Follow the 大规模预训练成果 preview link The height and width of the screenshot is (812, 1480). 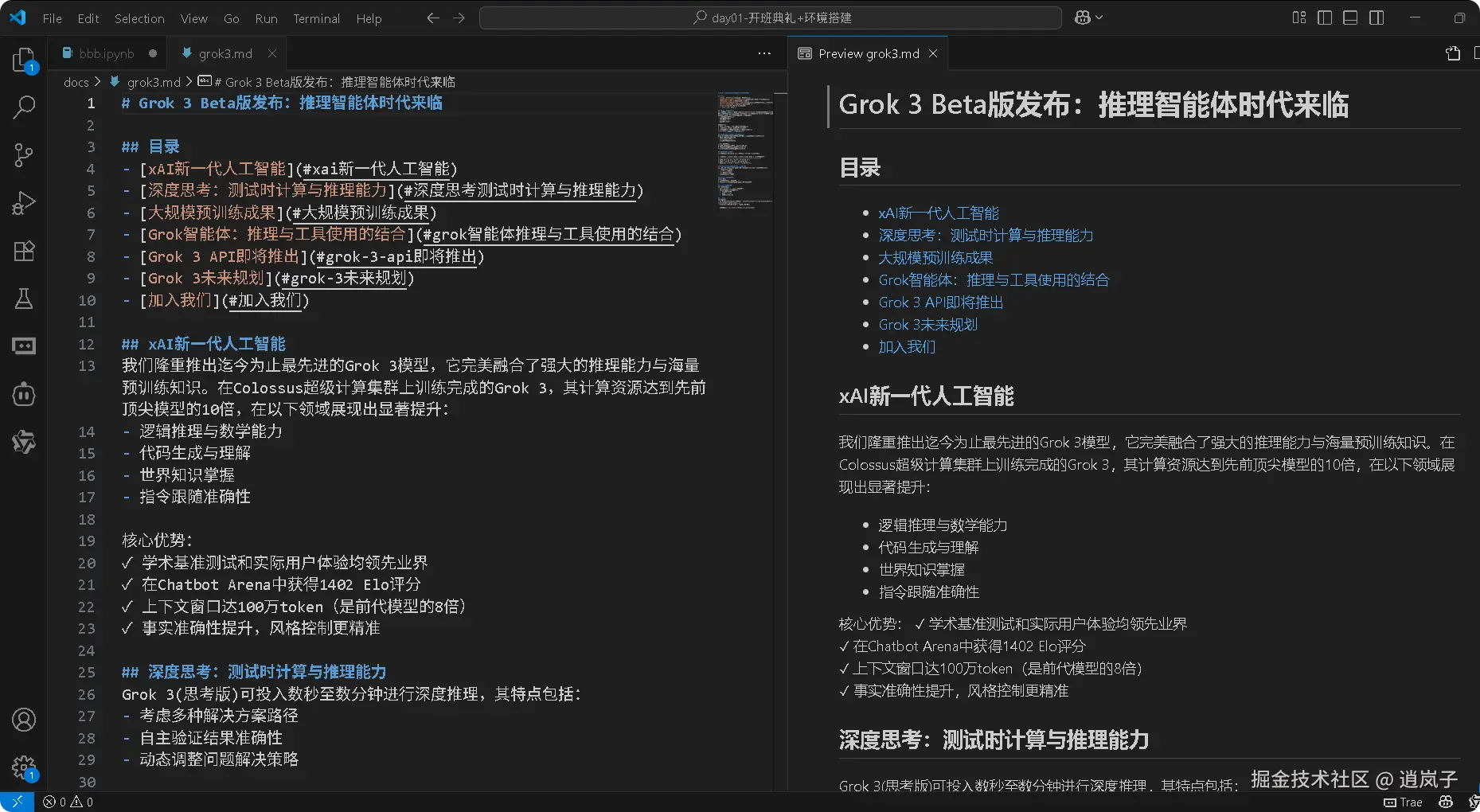click(x=935, y=257)
